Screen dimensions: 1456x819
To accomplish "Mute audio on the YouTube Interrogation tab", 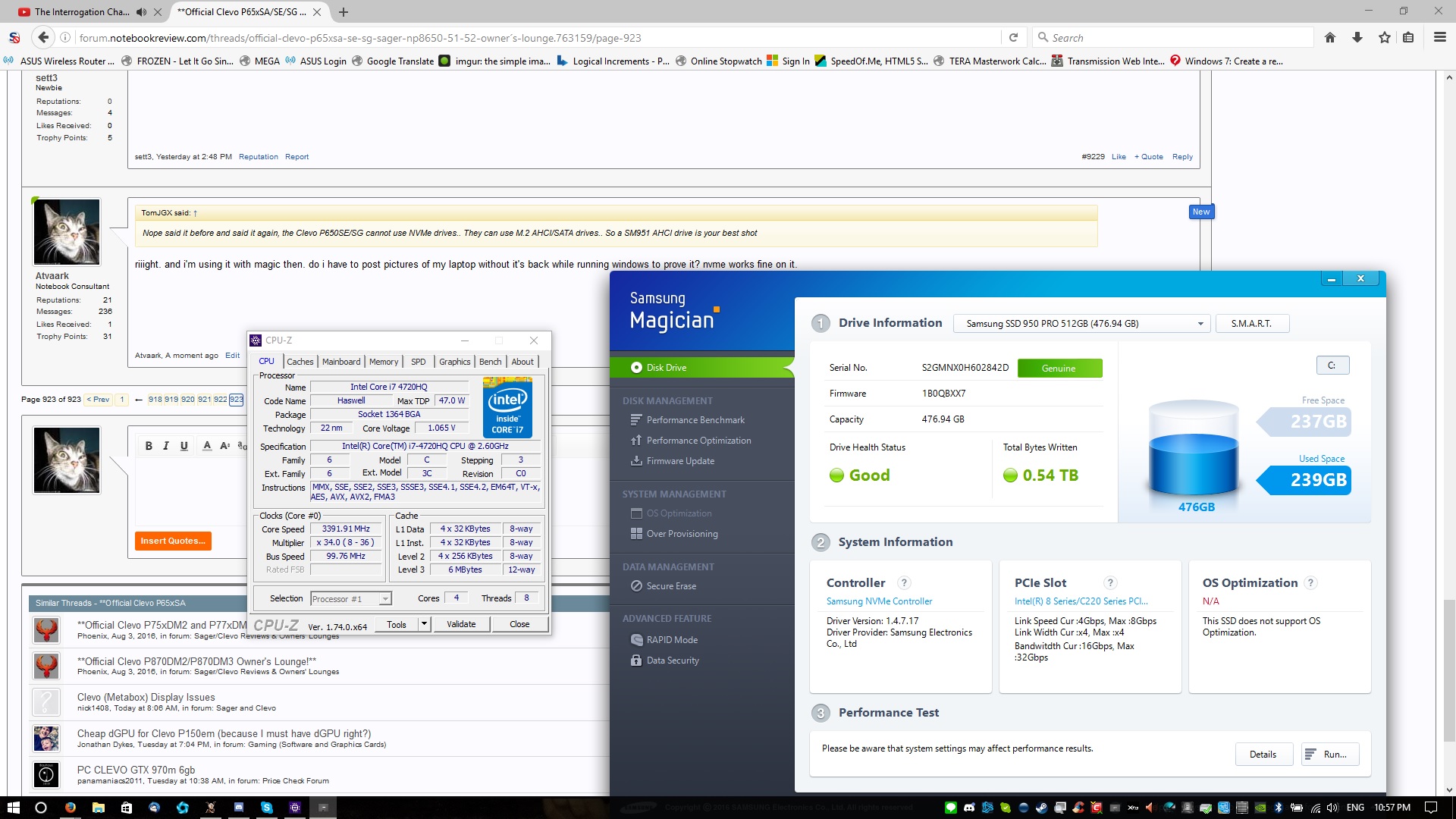I will [x=142, y=12].
